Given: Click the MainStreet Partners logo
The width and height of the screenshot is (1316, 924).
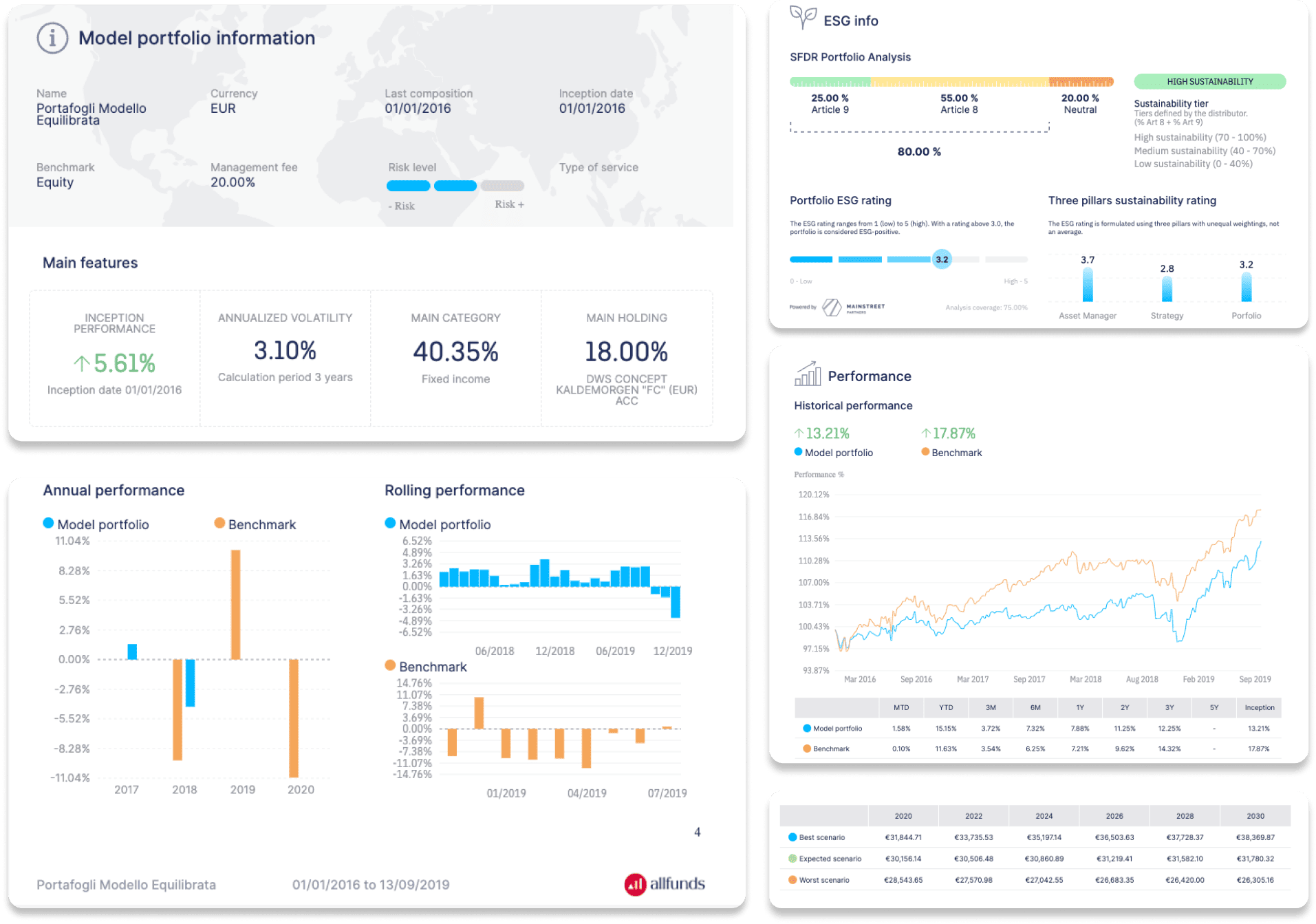Looking at the screenshot, I should pos(853,307).
